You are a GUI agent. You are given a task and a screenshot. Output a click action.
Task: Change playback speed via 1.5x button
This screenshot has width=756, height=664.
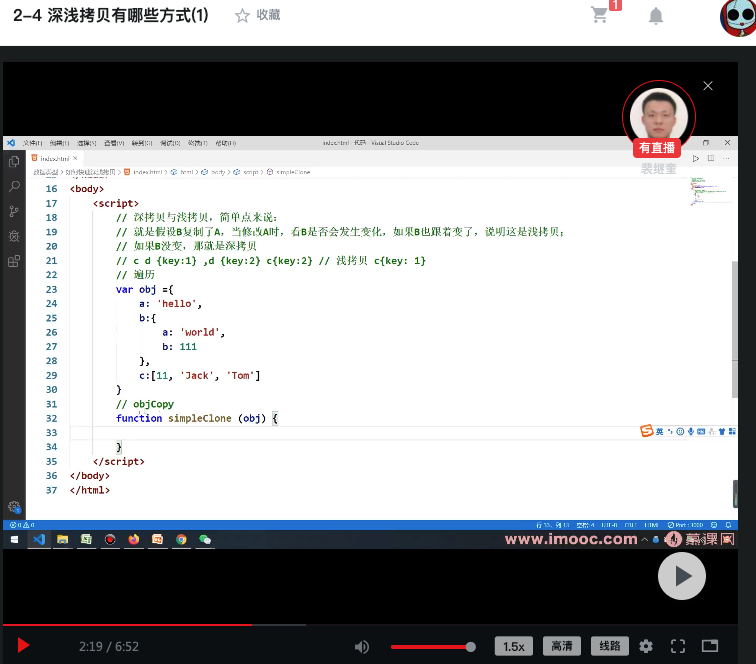[513, 646]
